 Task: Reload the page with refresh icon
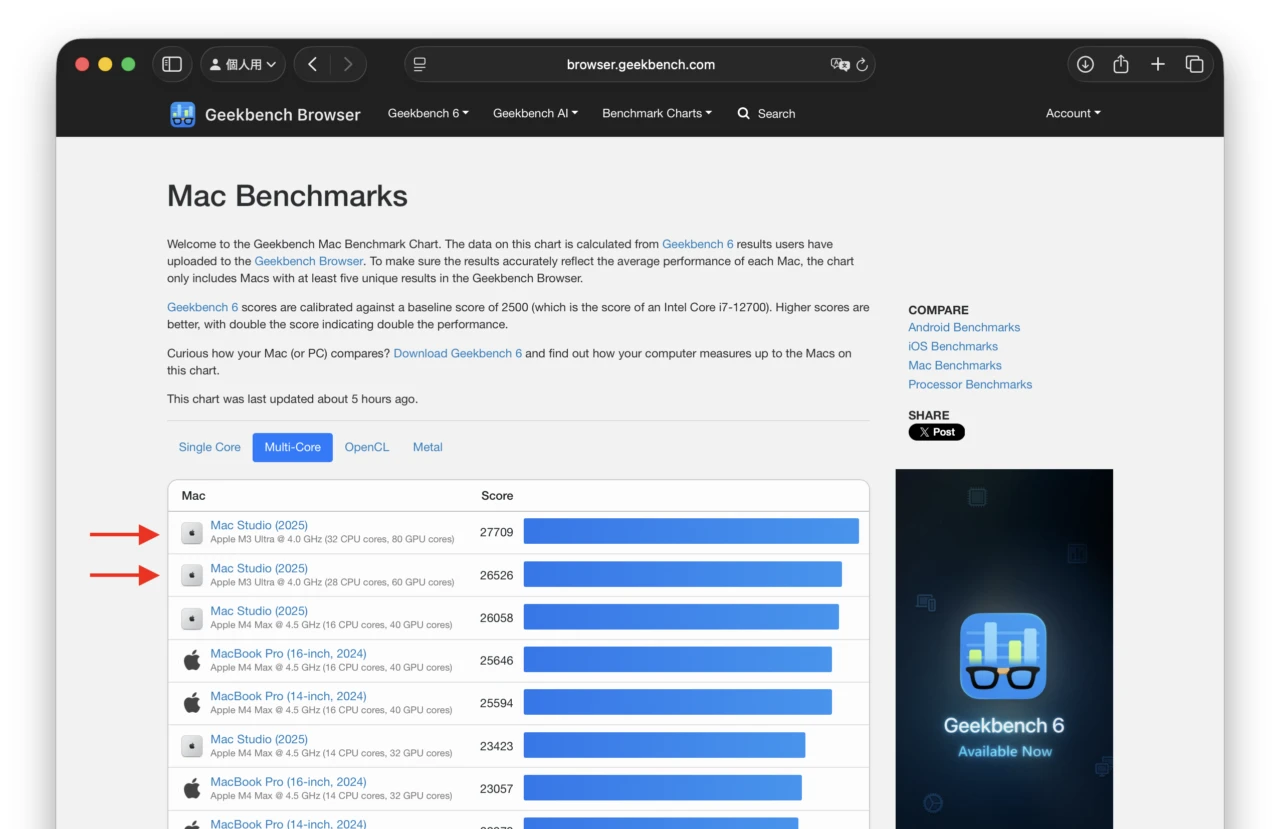[x=861, y=65]
